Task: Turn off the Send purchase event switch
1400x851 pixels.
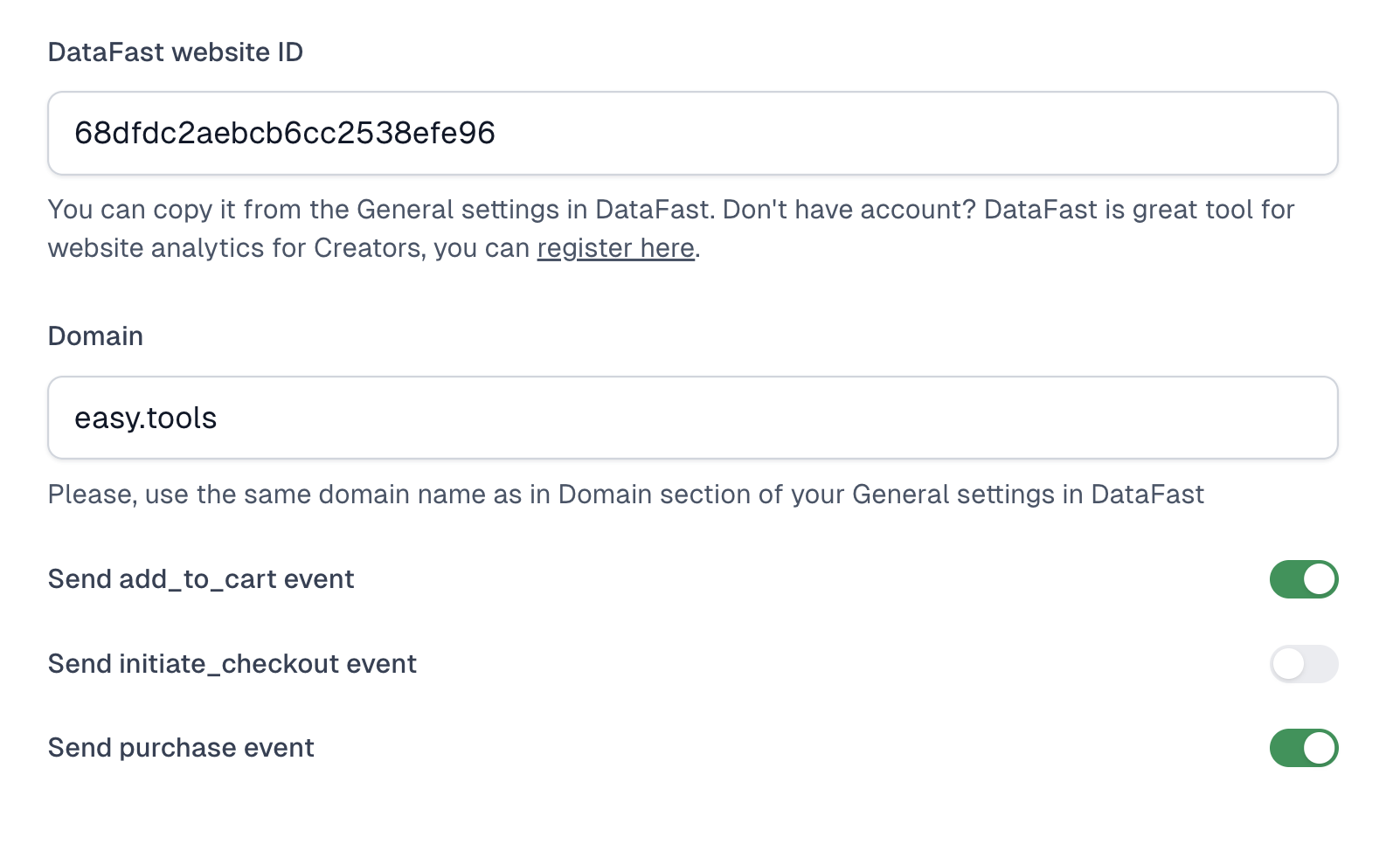Action: pyautogui.click(x=1303, y=748)
